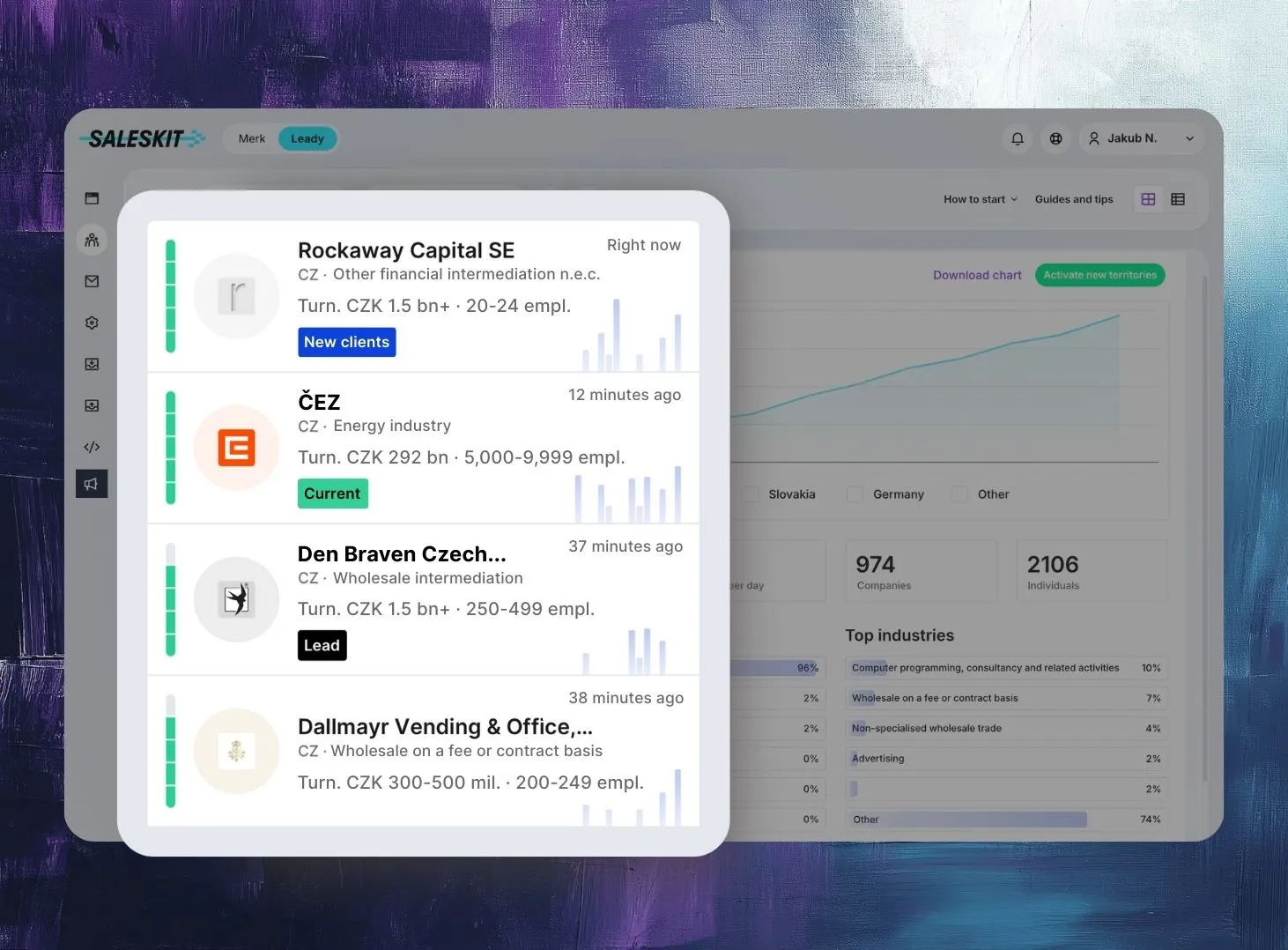The image size is (1288, 950).
Task: Open the window/browser icon in sidebar
Action: (x=92, y=198)
